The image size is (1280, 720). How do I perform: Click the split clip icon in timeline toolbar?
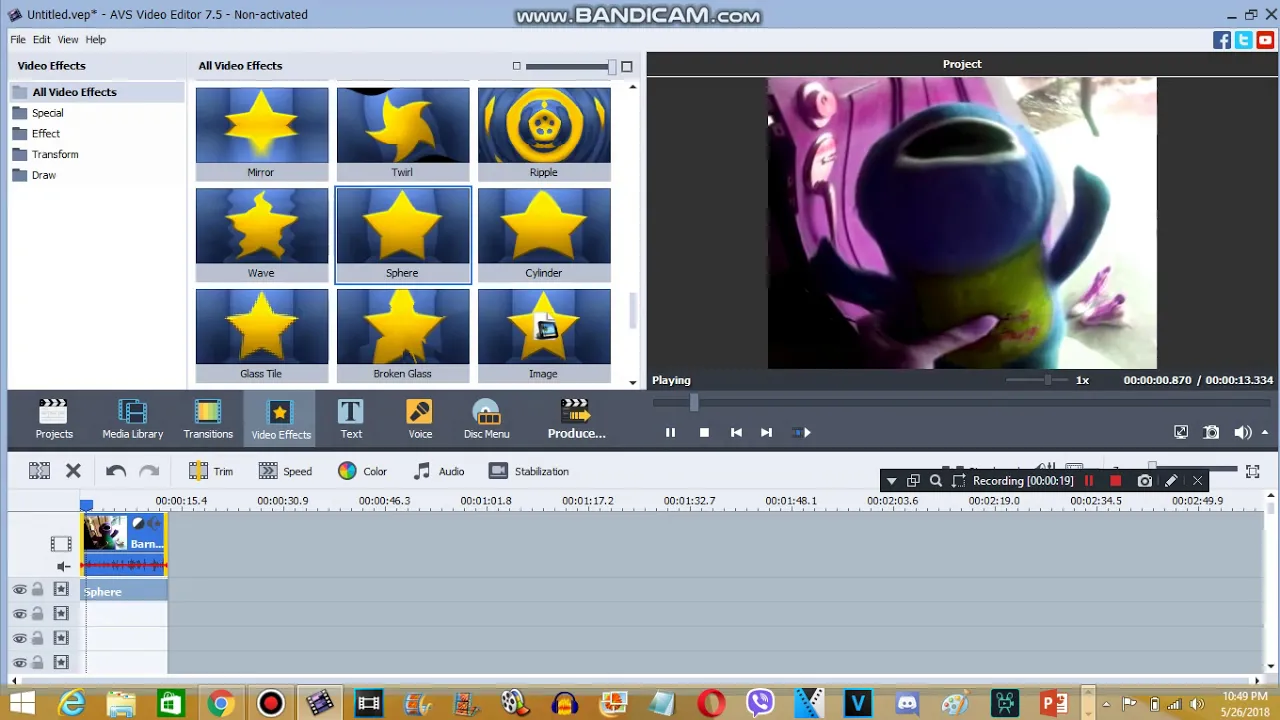(x=39, y=471)
